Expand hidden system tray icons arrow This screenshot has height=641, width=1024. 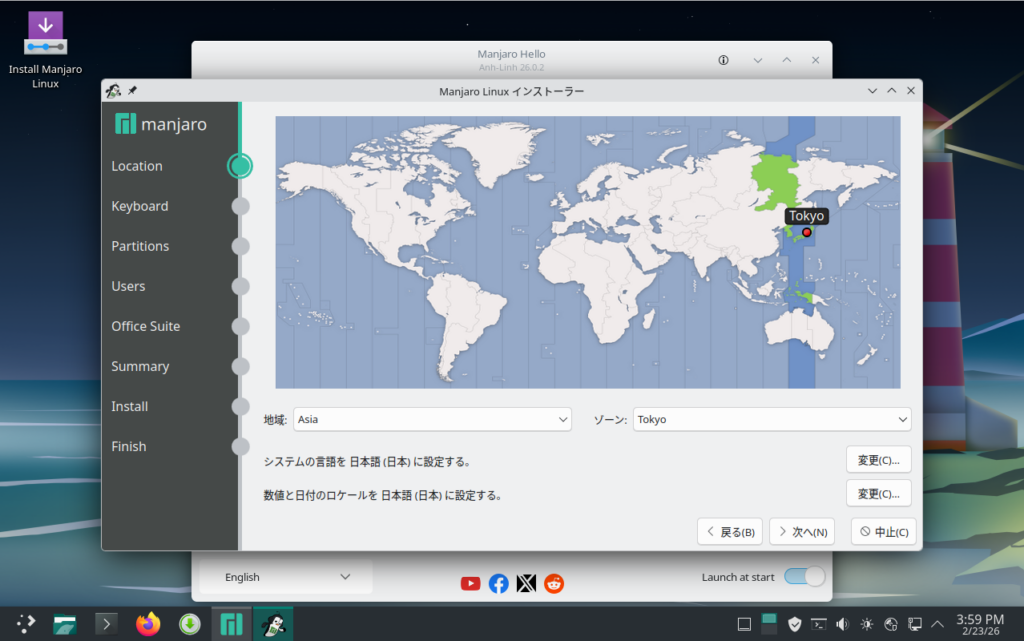point(937,624)
